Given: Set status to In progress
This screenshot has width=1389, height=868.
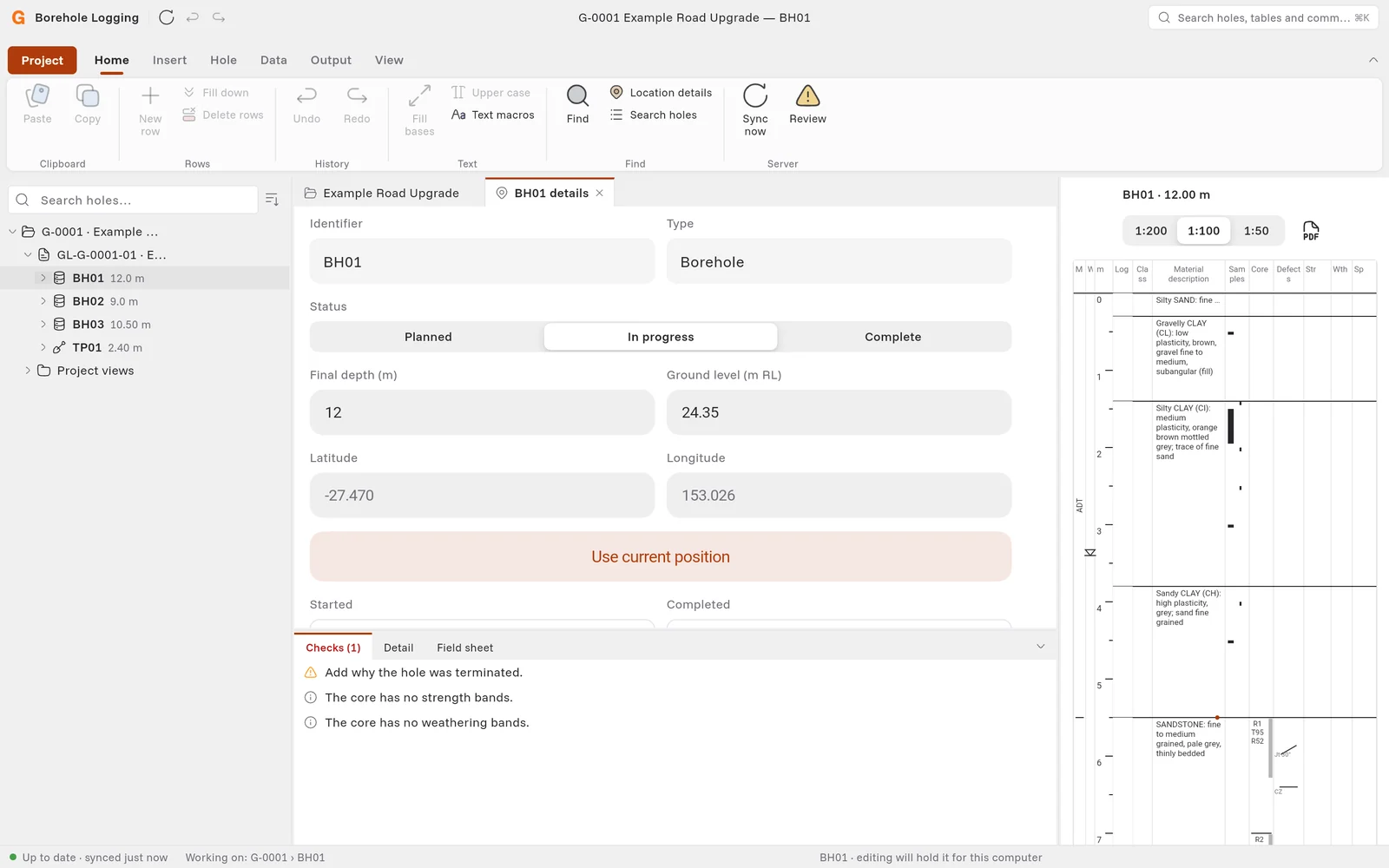Looking at the screenshot, I should (661, 337).
